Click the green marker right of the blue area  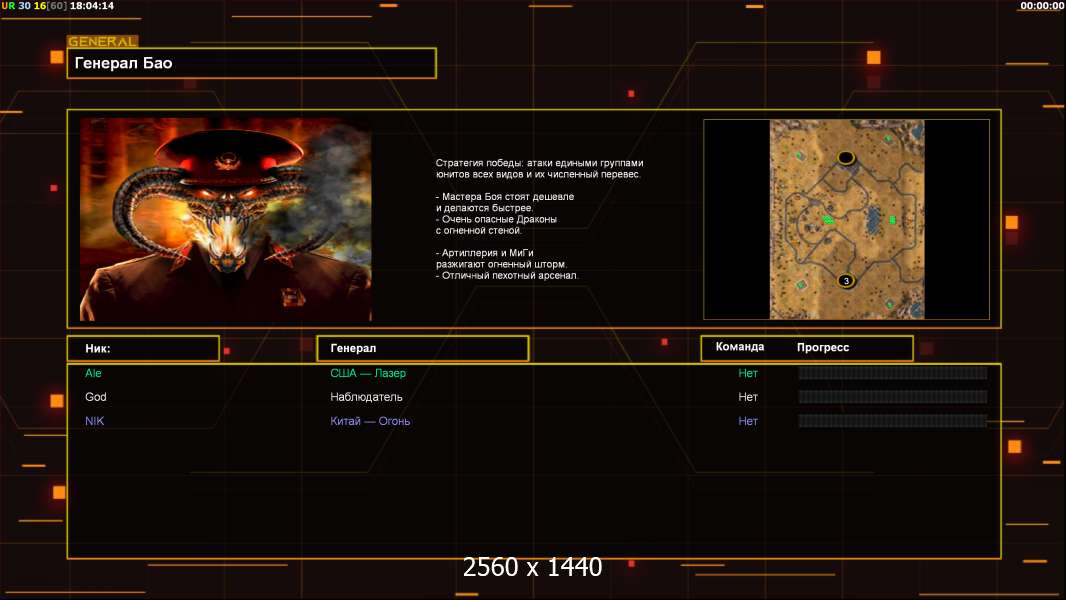(x=892, y=219)
